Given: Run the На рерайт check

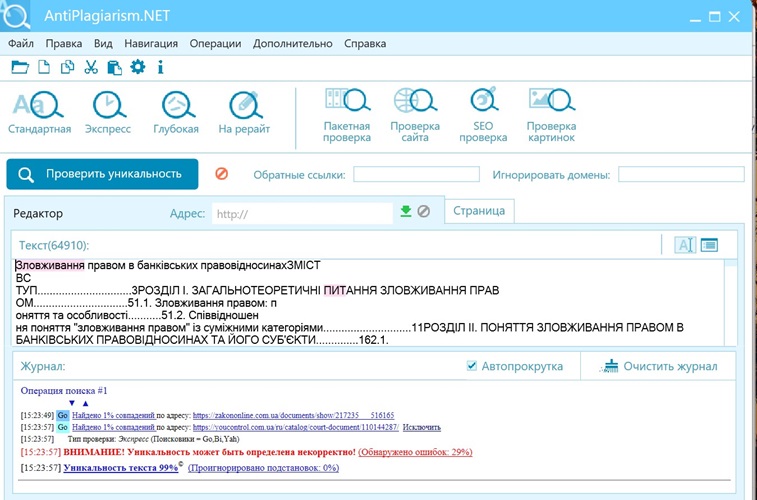Looking at the screenshot, I should click(244, 112).
